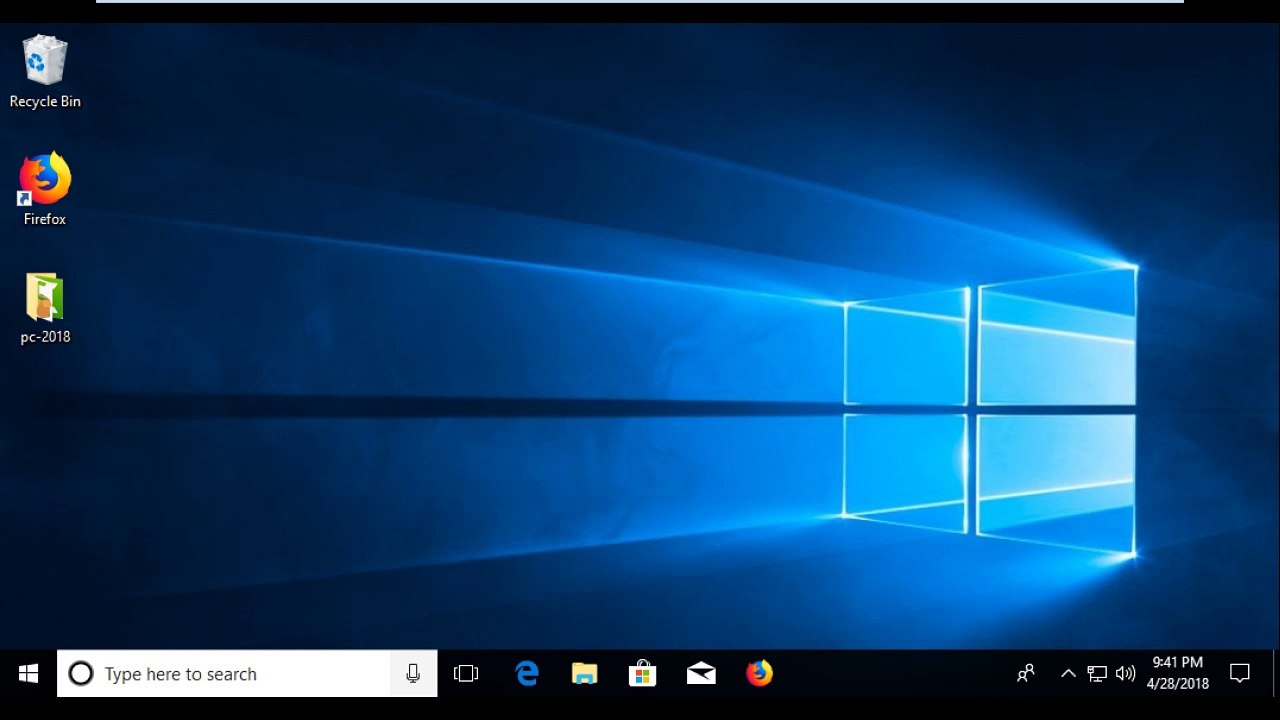
Task: Click the 'pc-2018' label text
Action: click(x=45, y=337)
